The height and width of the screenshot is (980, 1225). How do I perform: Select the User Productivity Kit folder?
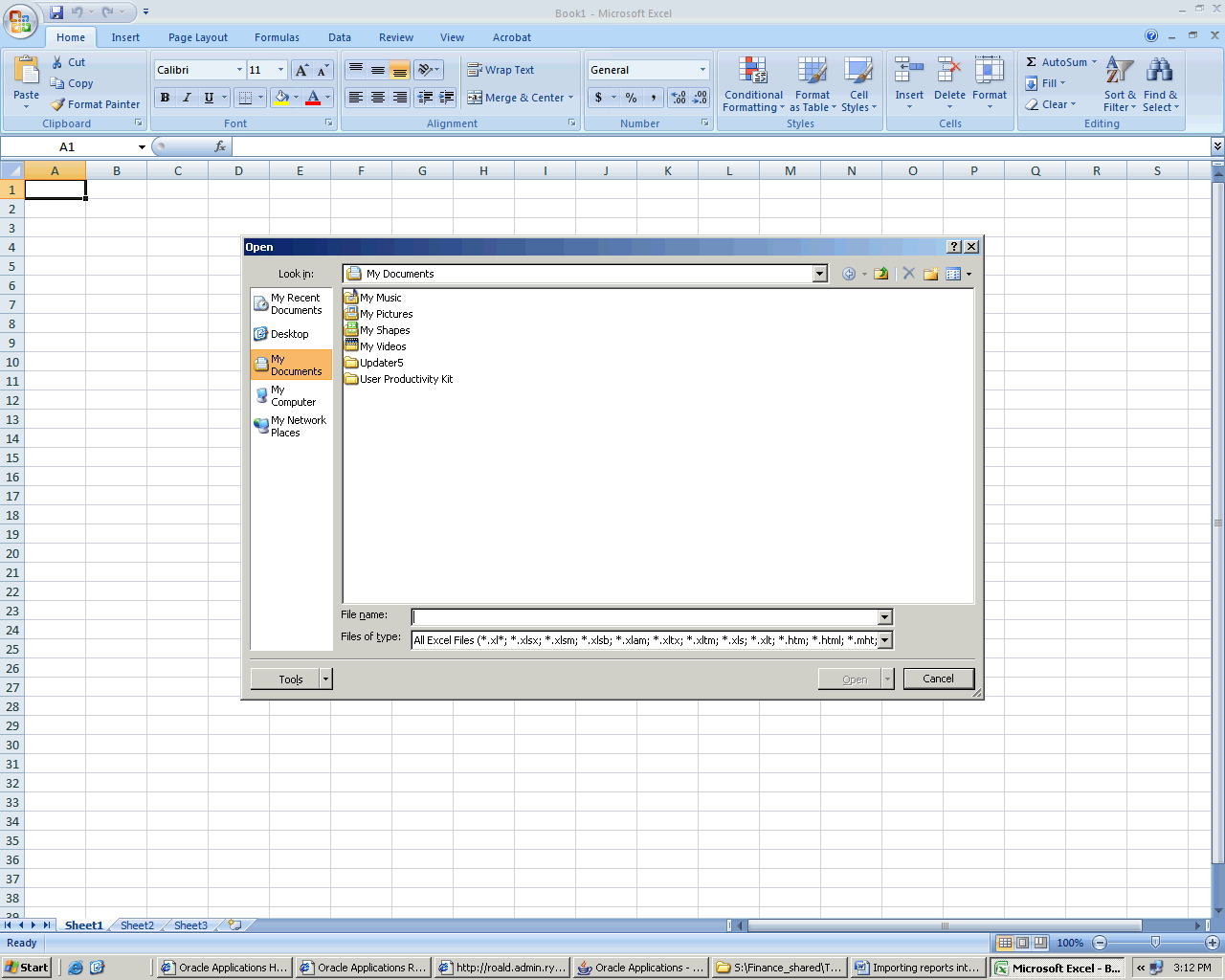click(406, 379)
